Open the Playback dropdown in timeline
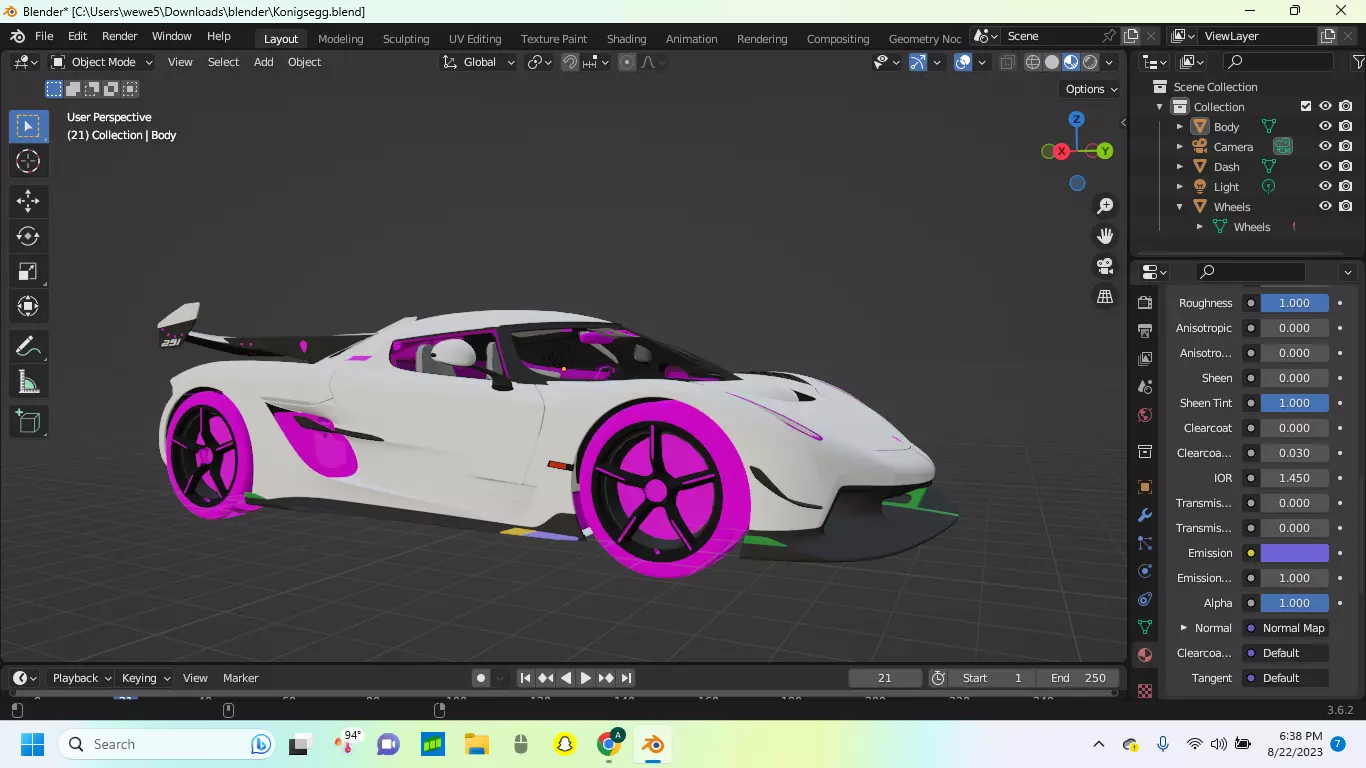 pyautogui.click(x=79, y=678)
